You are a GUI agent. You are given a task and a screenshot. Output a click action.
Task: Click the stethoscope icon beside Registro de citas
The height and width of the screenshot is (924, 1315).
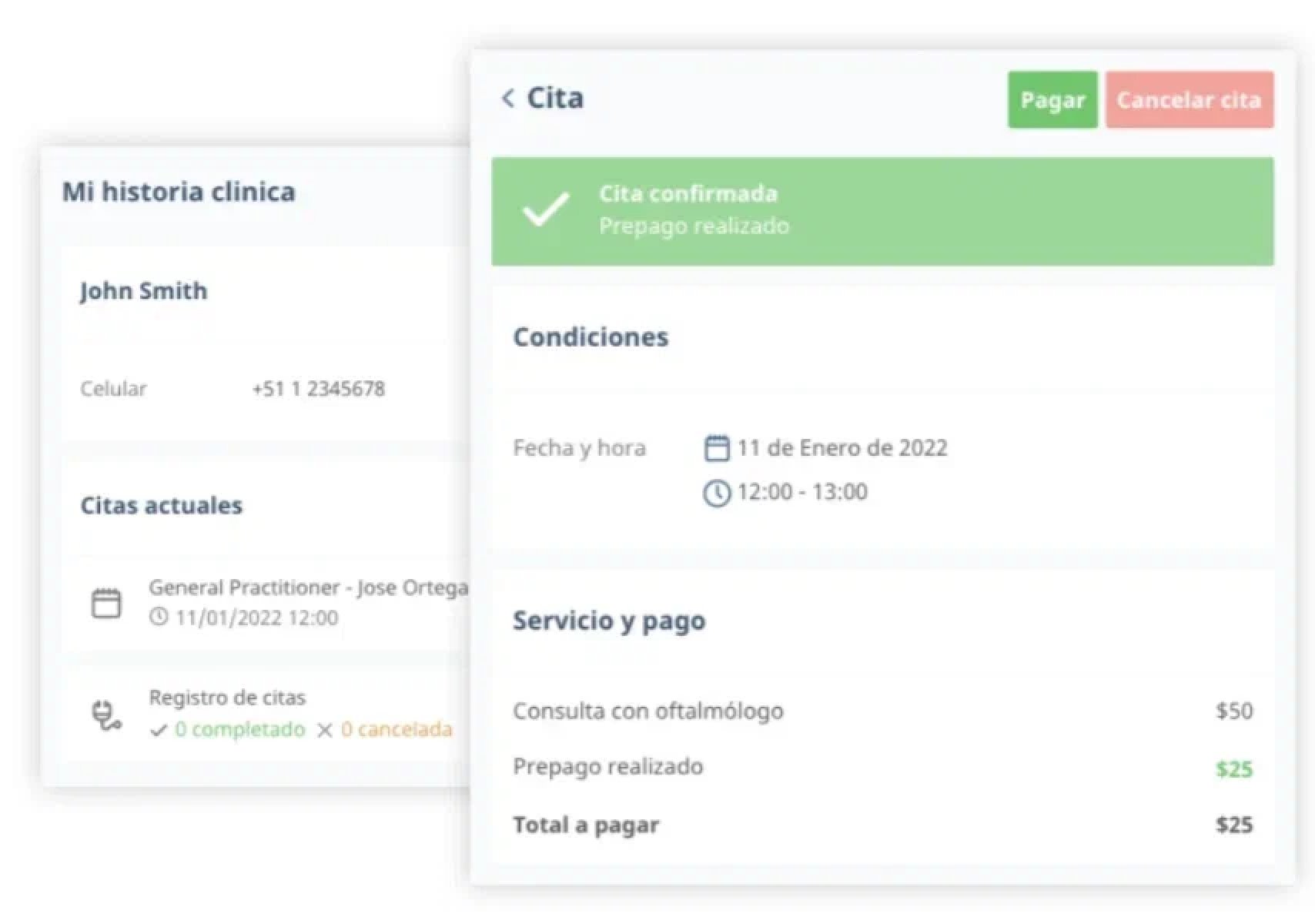click(x=106, y=715)
